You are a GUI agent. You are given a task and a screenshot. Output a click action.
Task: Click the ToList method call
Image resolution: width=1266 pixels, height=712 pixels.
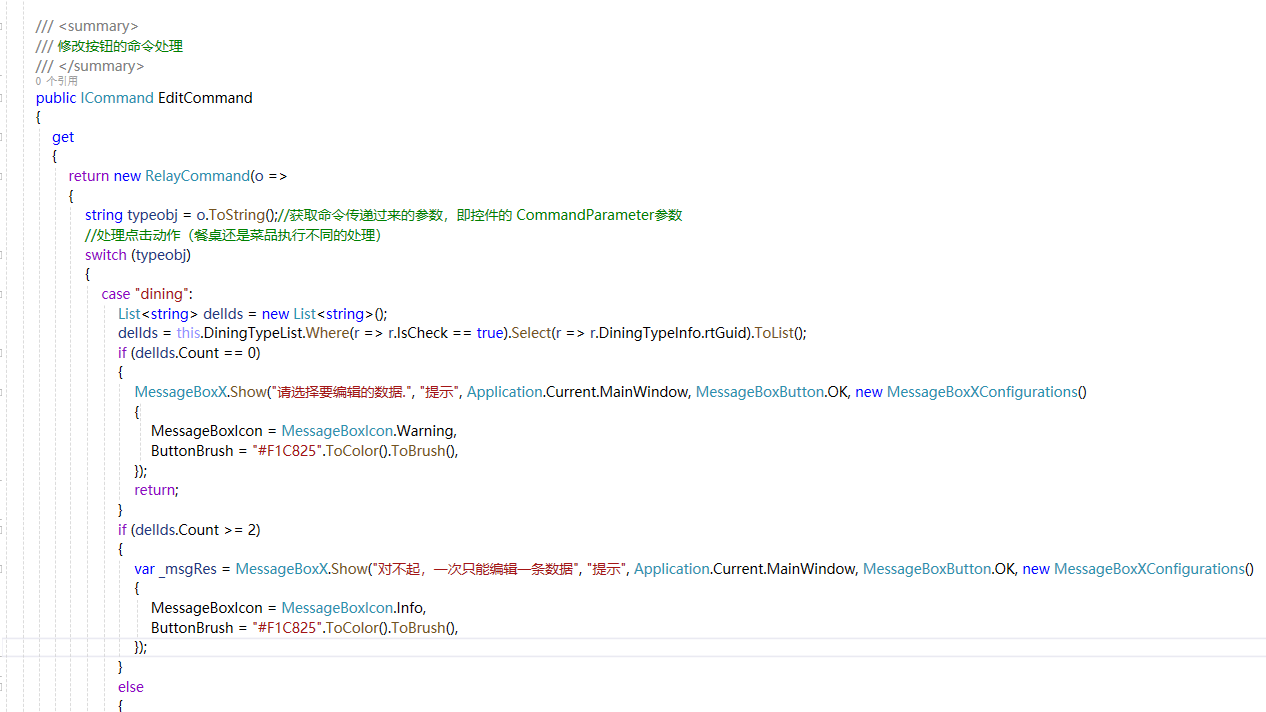(775, 333)
